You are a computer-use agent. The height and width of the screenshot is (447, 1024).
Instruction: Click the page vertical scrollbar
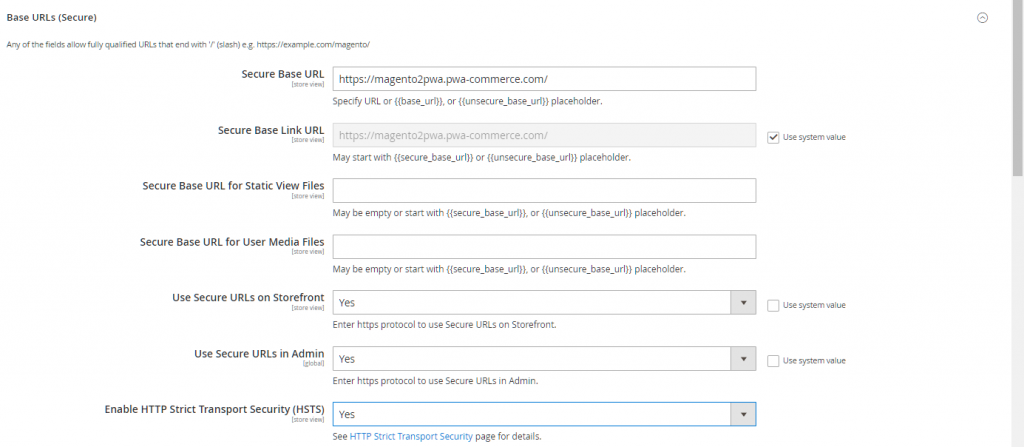tap(1017, 100)
